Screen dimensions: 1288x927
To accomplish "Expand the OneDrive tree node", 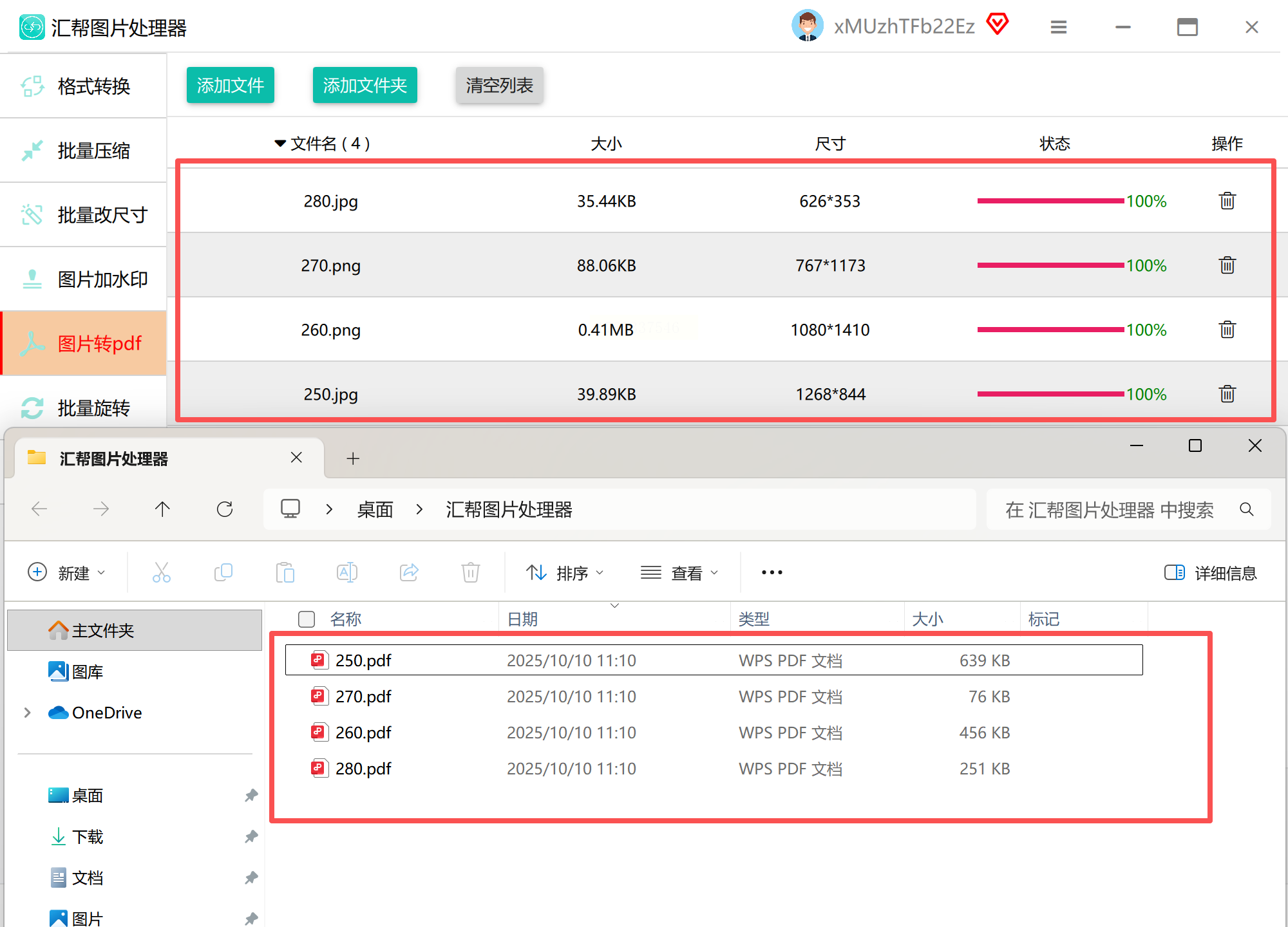I will tap(27, 713).
